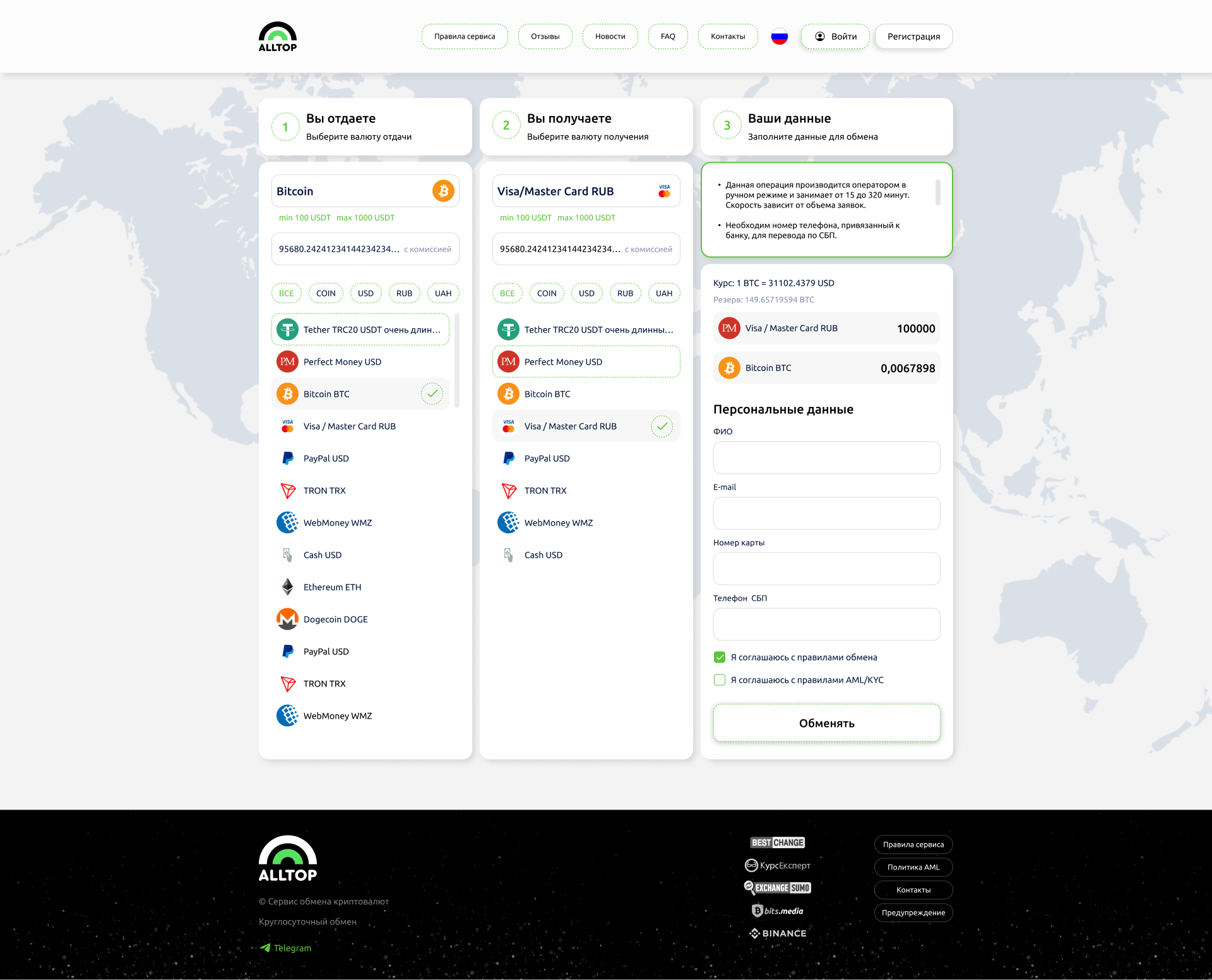Viewport: 1212px width, 980px height.
Task: Click the ALLTOP logo in header
Action: point(278,37)
